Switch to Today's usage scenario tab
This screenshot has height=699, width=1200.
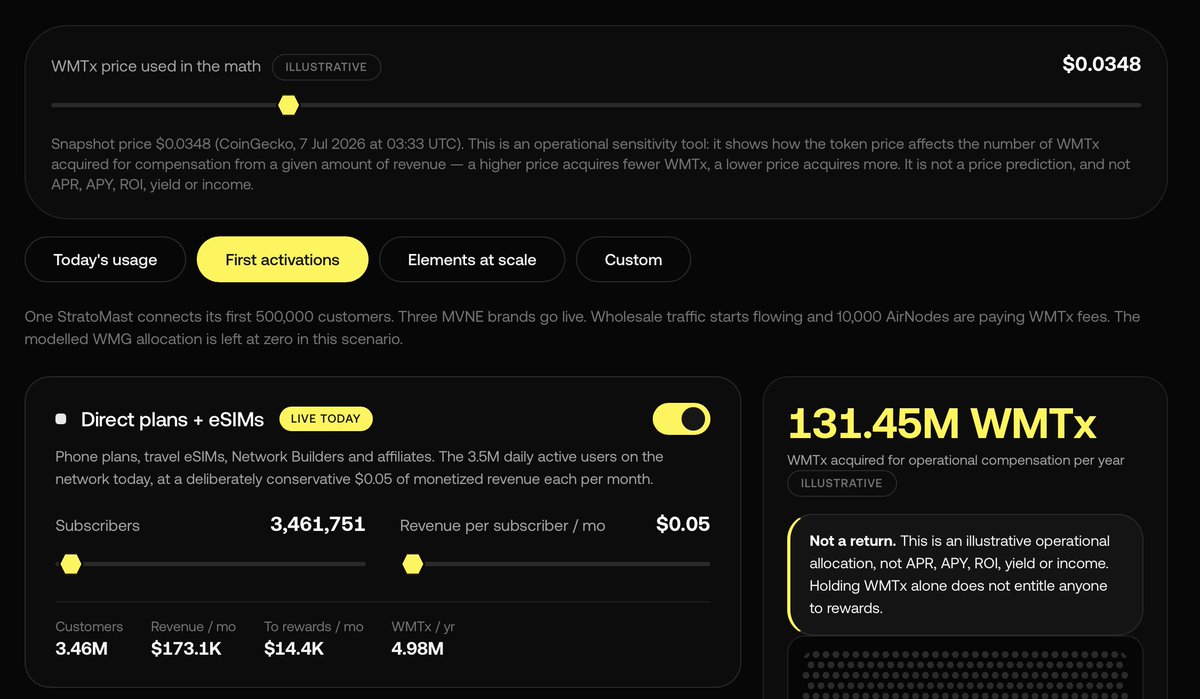click(x=105, y=260)
